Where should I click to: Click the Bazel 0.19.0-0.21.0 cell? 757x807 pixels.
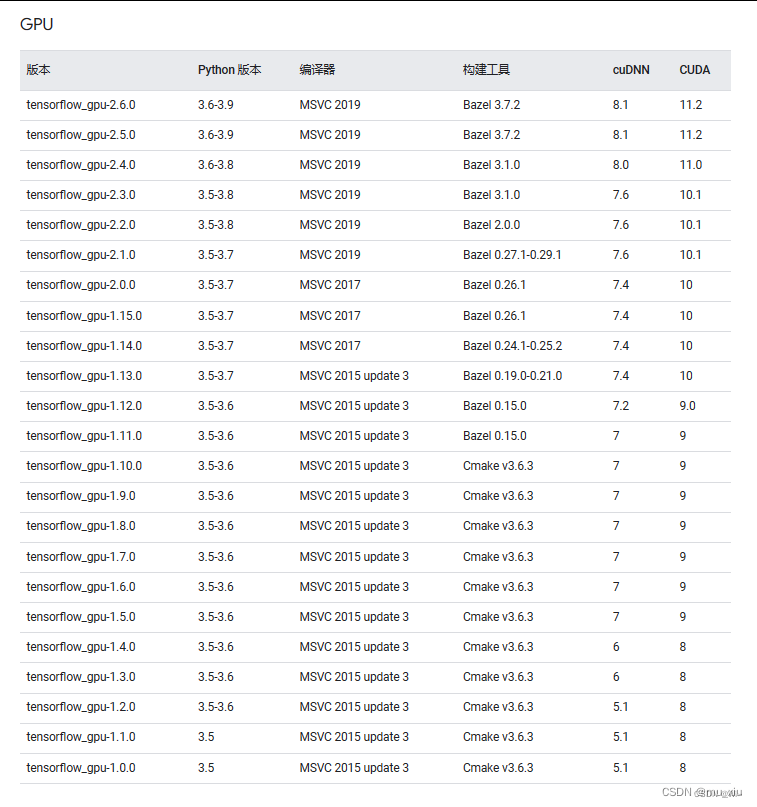pos(512,376)
